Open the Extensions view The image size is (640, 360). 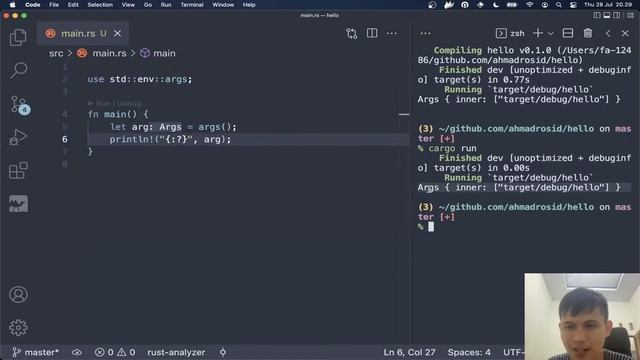point(18,171)
